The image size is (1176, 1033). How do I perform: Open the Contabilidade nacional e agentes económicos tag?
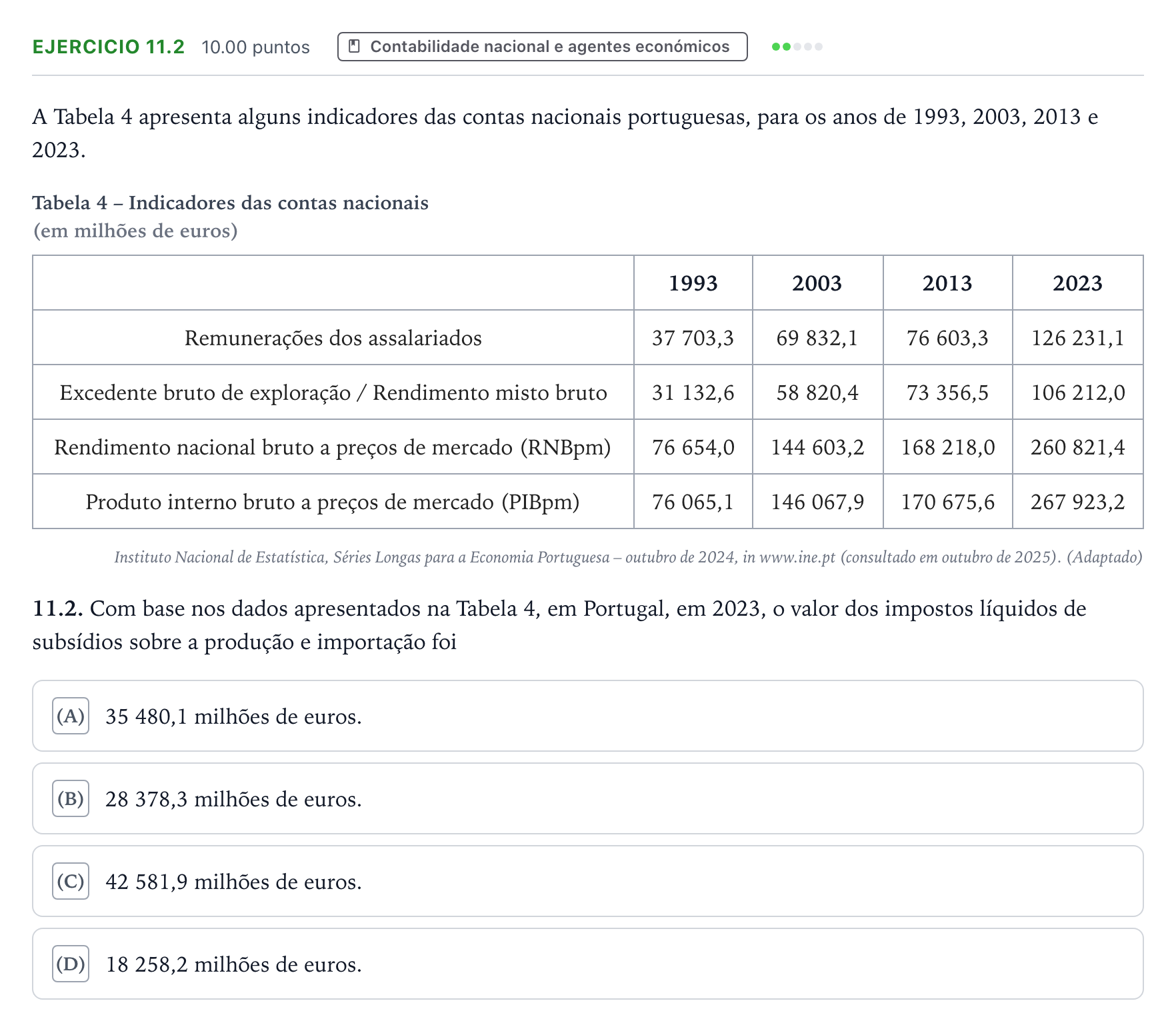pos(542,47)
